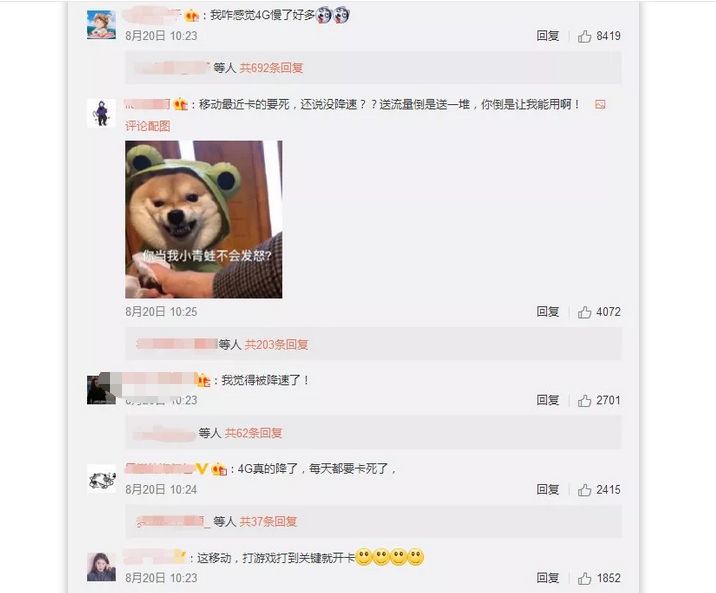Click thumbs-up icon next to 2701
This screenshot has width=716, height=593.
[x=584, y=401]
